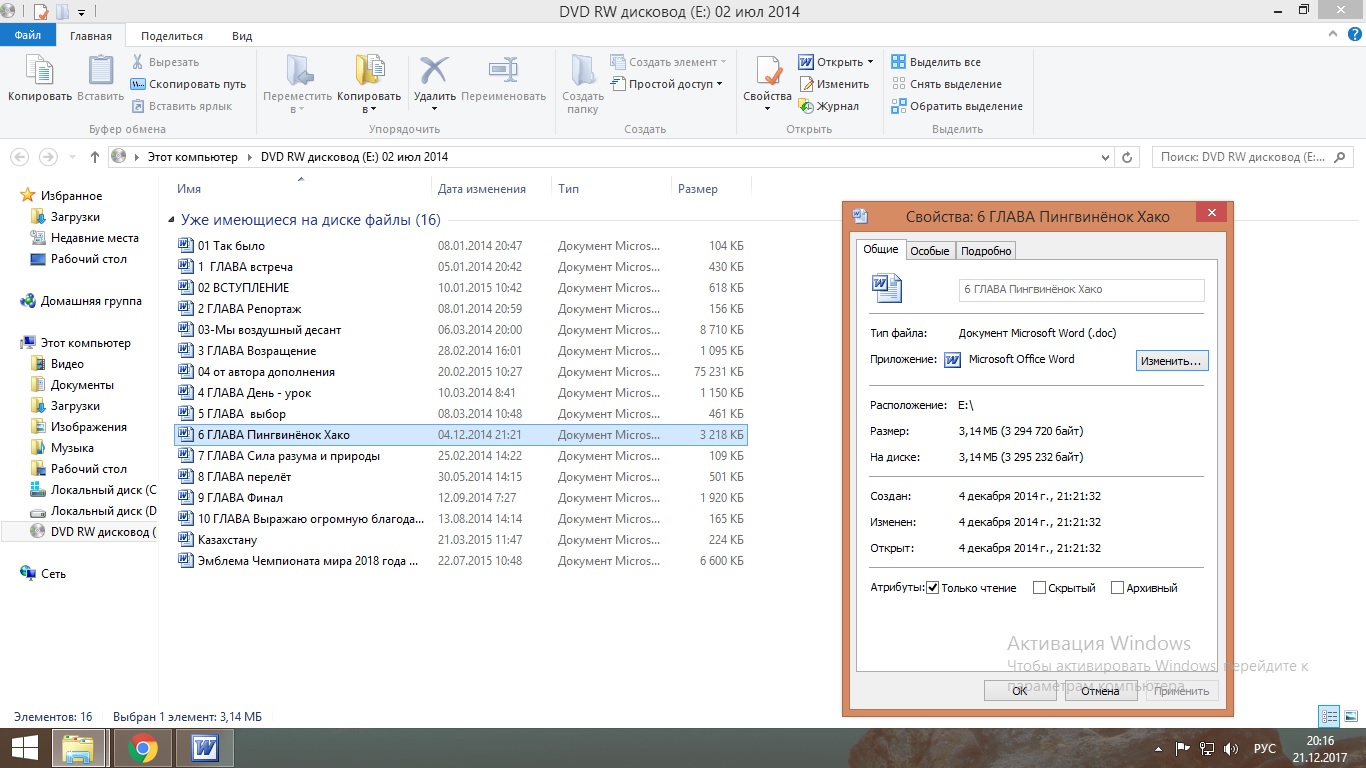The height and width of the screenshot is (768, 1366).
Task: Click the Back navigation arrow
Action: pos(19,157)
